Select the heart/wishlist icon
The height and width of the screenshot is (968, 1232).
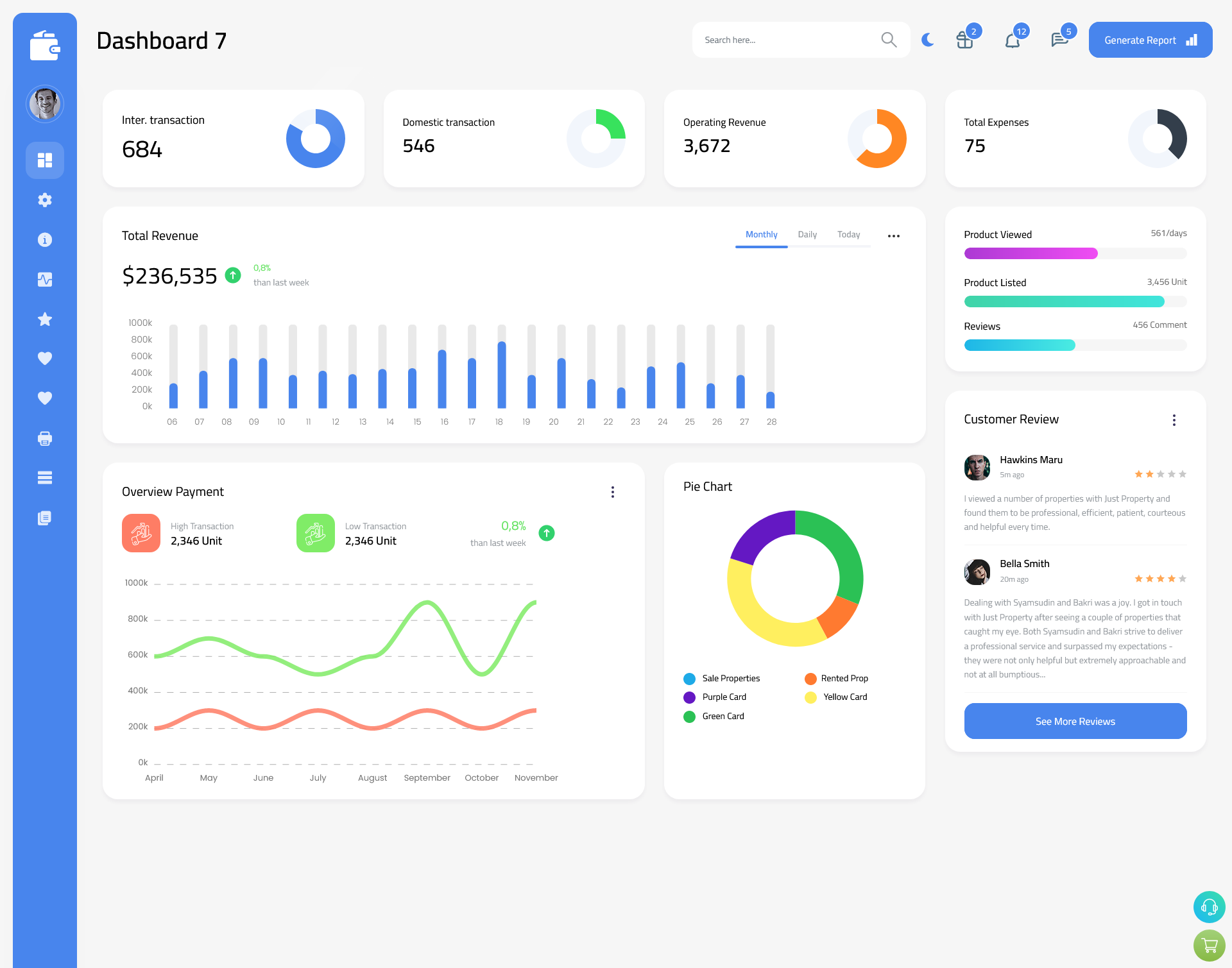[46, 359]
